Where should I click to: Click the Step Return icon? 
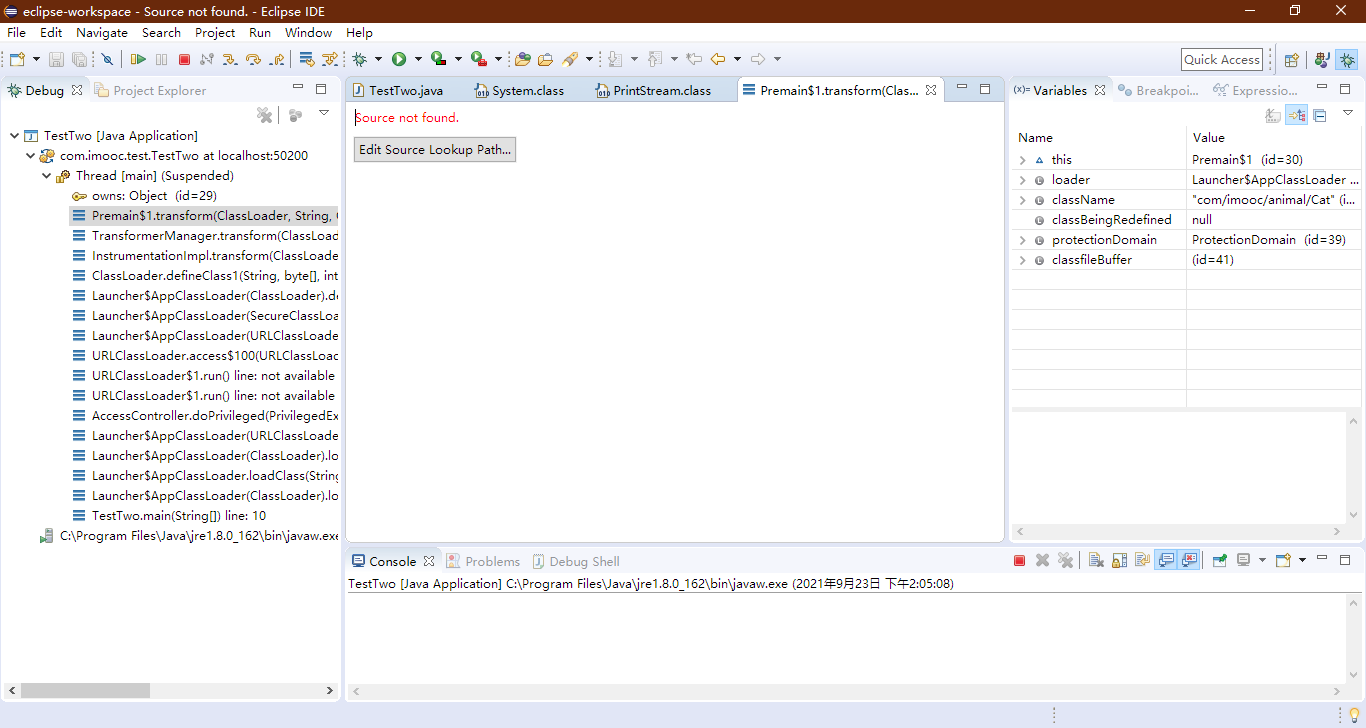point(275,60)
